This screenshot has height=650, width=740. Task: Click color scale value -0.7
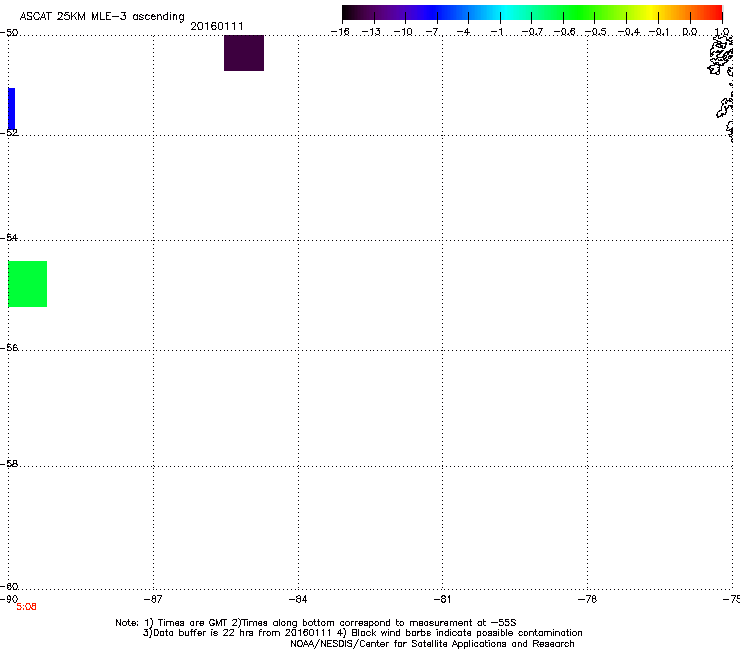point(532,32)
